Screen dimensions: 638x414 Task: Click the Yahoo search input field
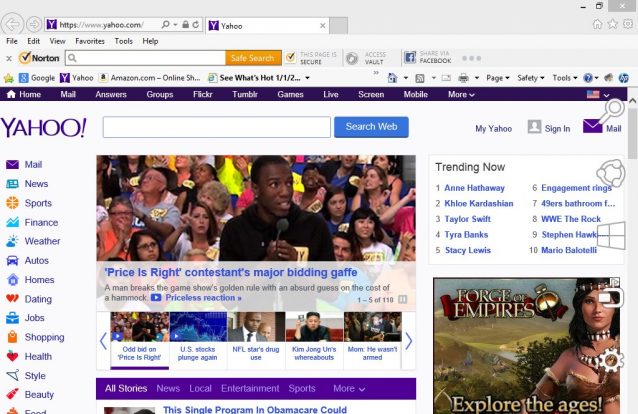coord(216,127)
